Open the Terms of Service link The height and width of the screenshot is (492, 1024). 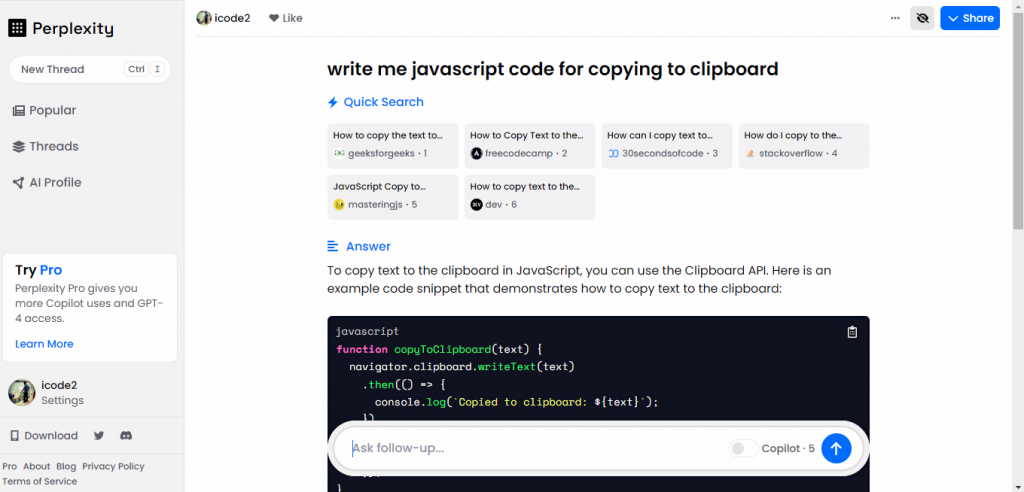(x=40, y=482)
